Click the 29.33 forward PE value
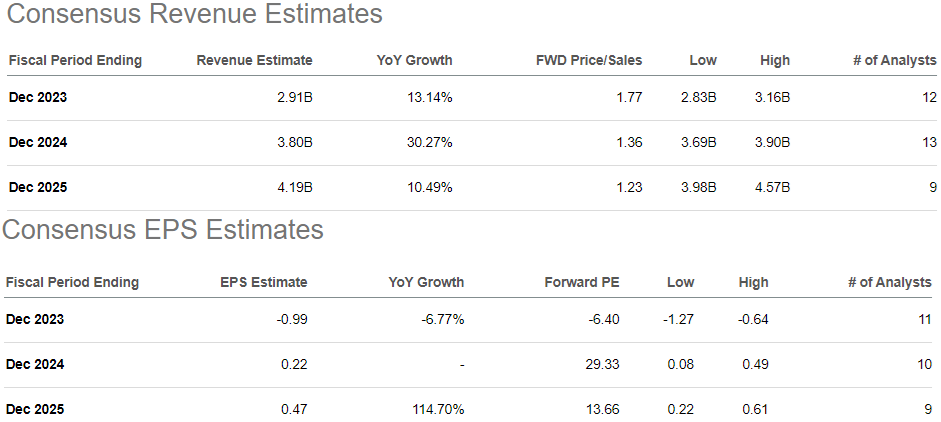Viewport: 941px width, 422px height. 601,364
